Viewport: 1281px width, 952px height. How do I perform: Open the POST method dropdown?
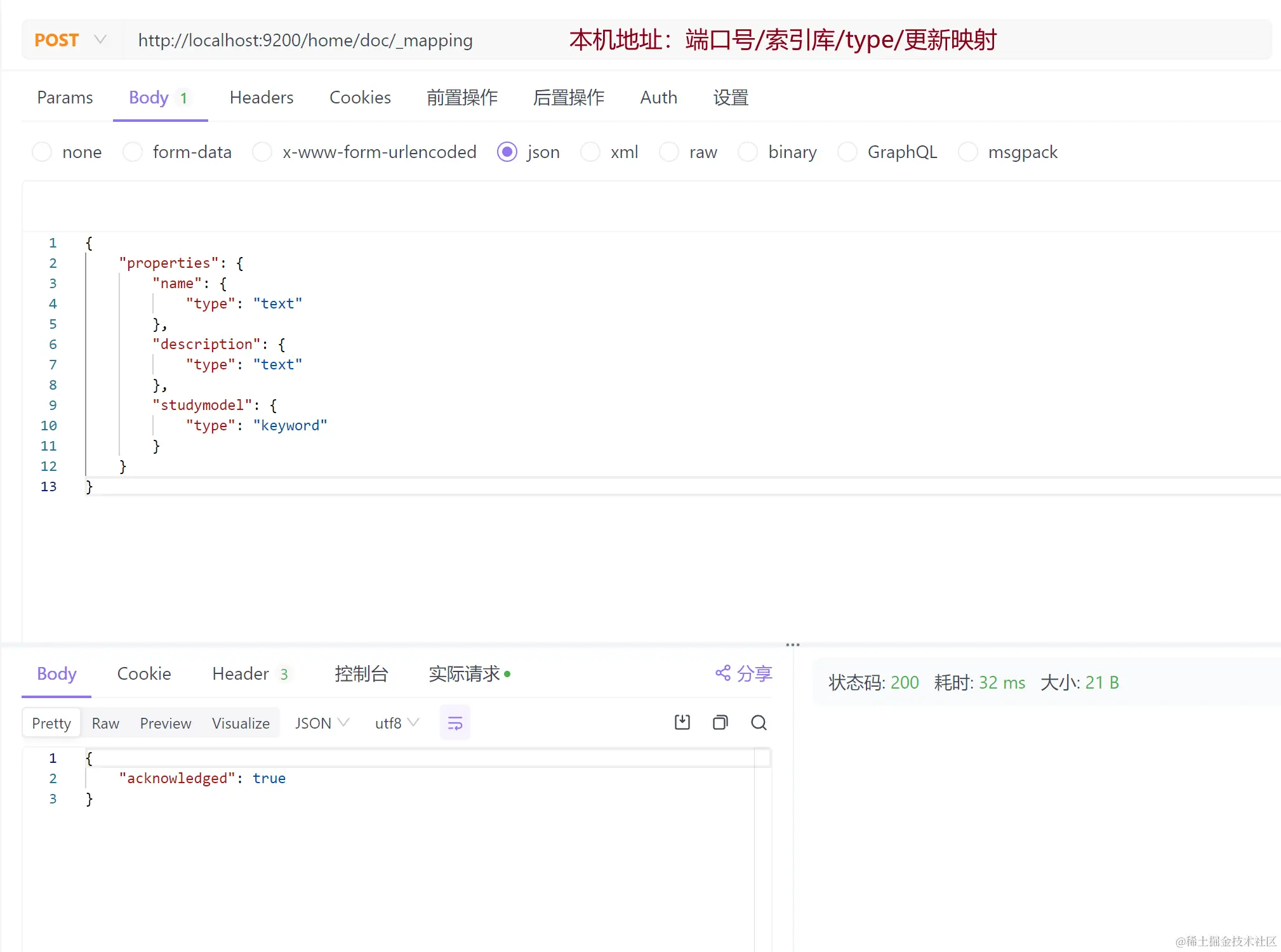coord(69,40)
